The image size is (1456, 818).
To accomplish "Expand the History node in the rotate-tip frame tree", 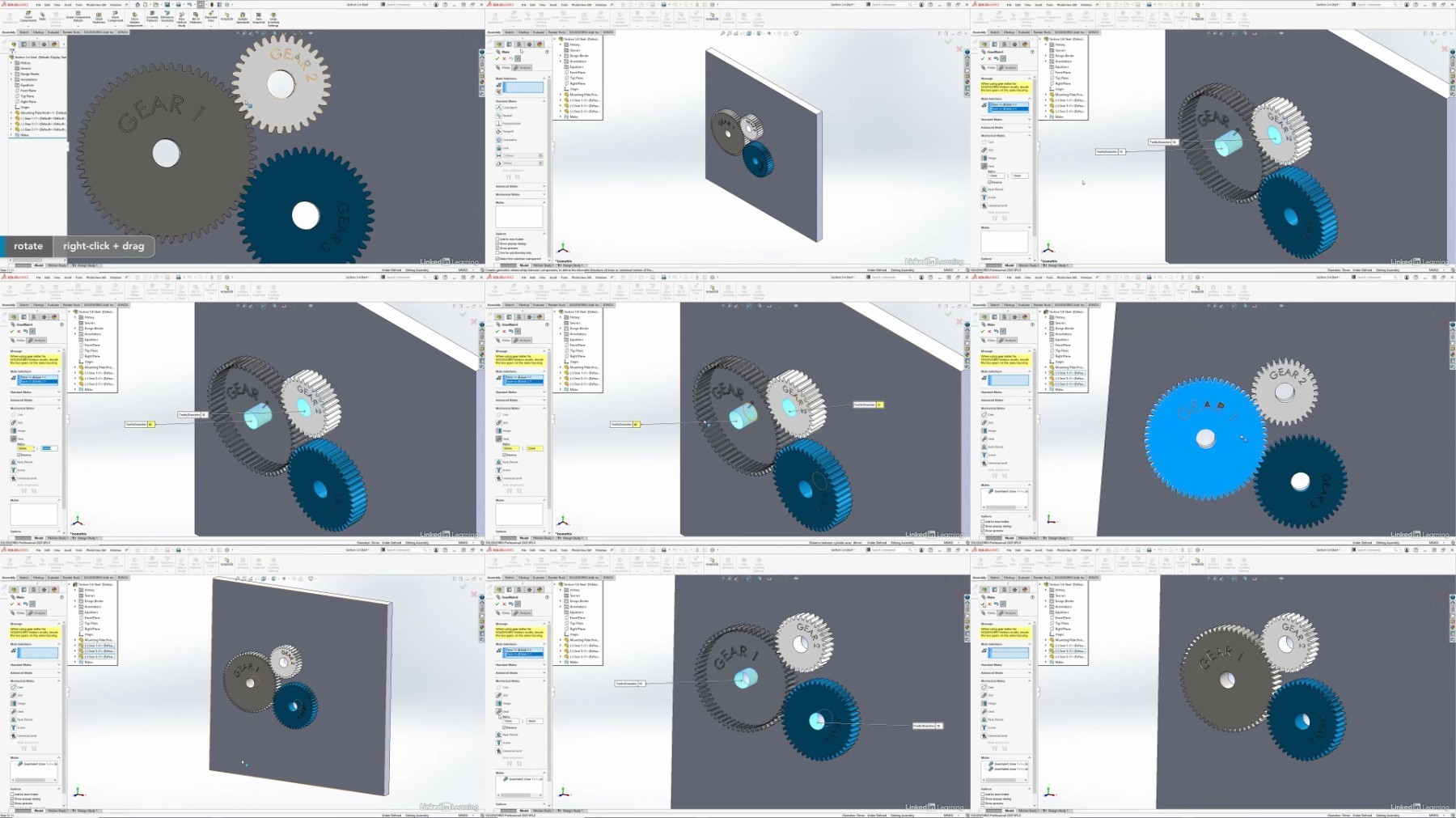I will pos(11,63).
